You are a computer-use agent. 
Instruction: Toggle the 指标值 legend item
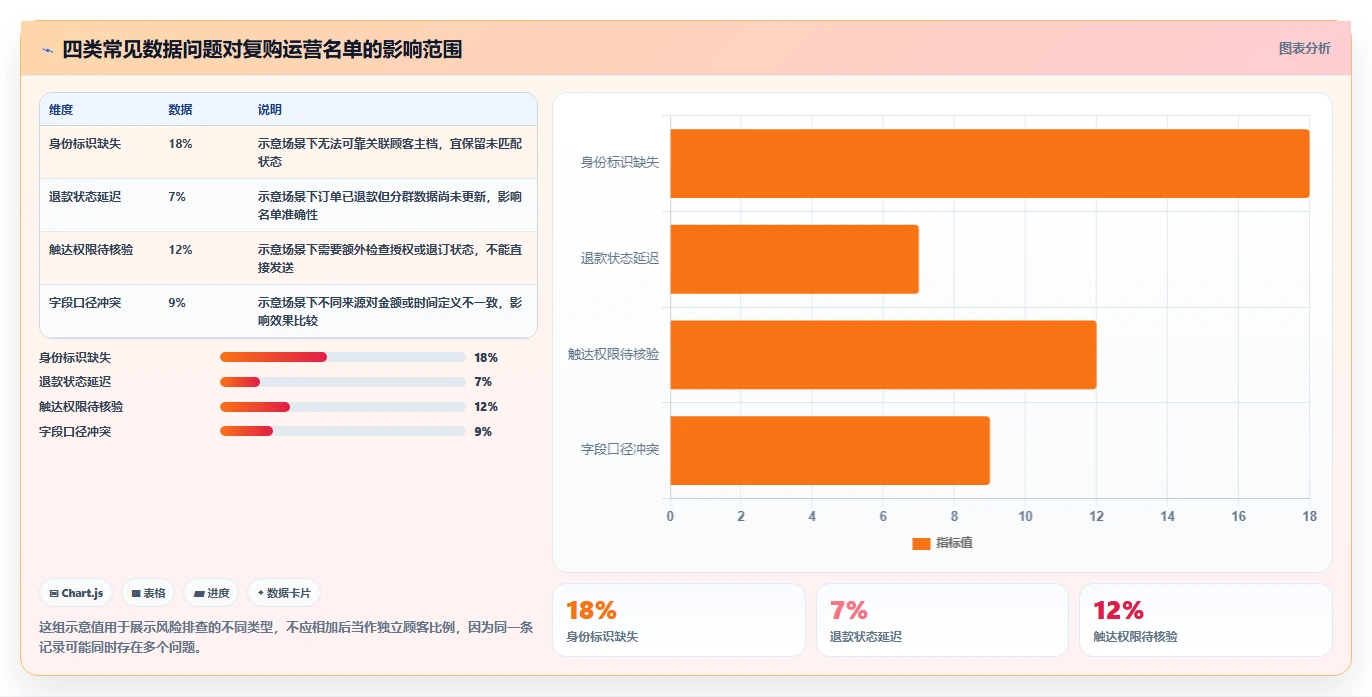(x=942, y=543)
